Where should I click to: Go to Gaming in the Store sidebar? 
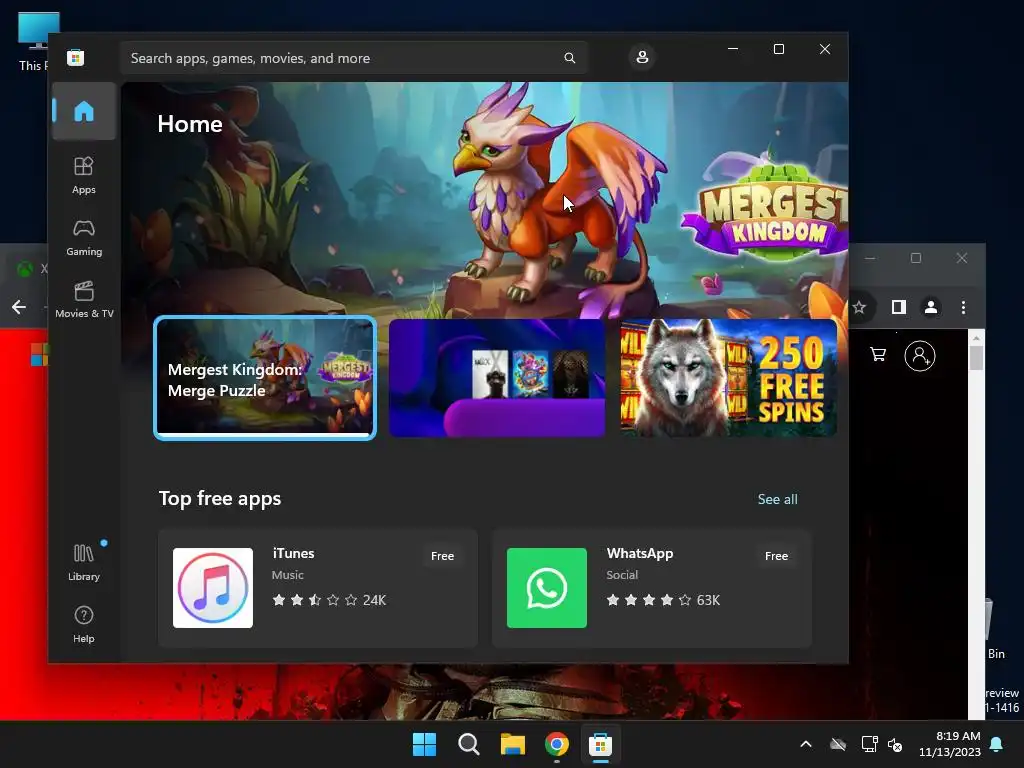point(84,237)
